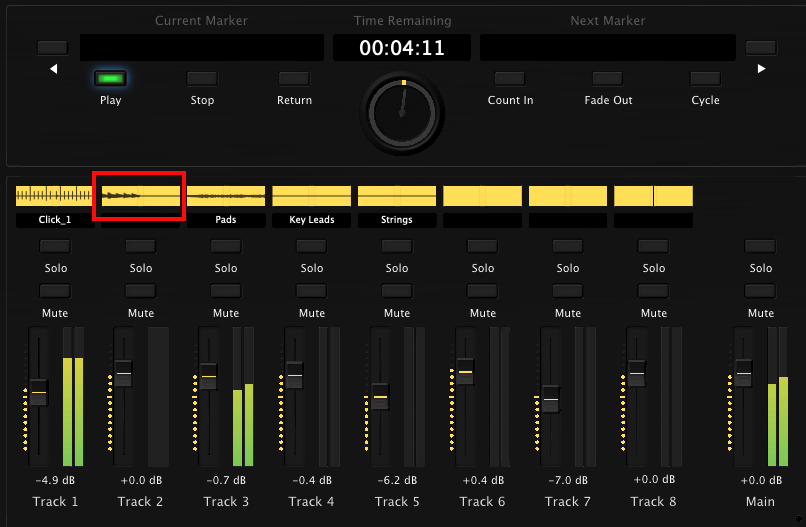The width and height of the screenshot is (806, 527).
Task: Mute Track 3
Action: point(226,291)
